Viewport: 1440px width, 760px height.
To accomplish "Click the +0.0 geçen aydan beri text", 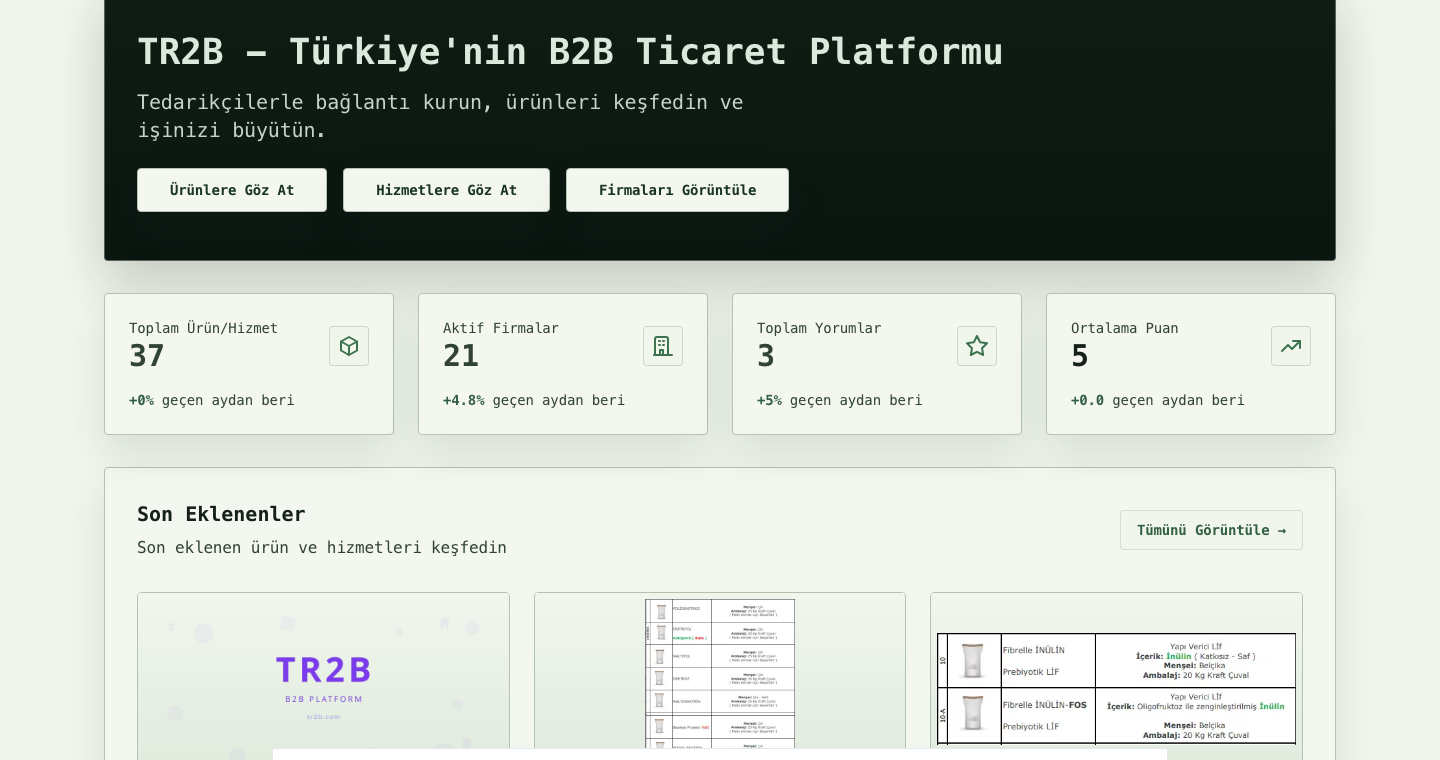I will 1158,400.
